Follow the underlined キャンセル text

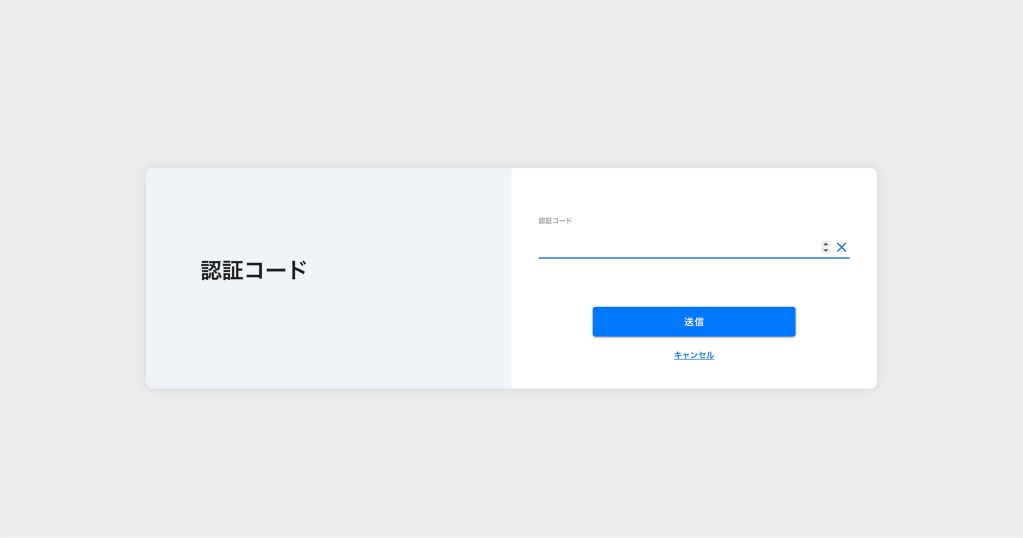693,355
